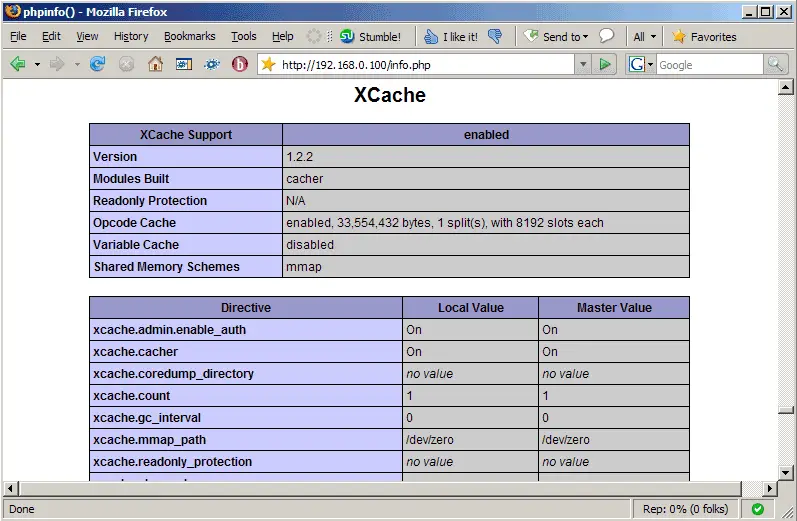The image size is (797, 521).
Task: Click the 'xcache.count' directive
Action: [132, 395]
